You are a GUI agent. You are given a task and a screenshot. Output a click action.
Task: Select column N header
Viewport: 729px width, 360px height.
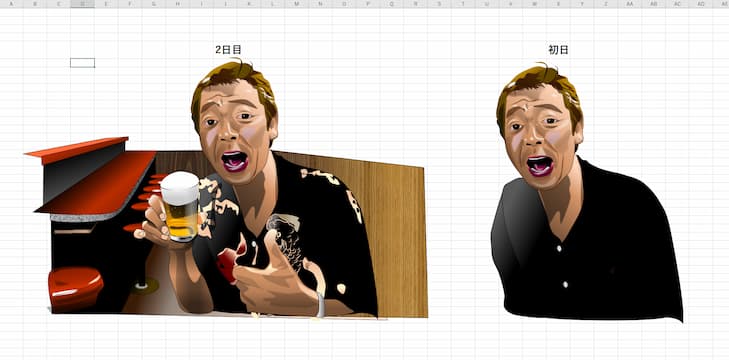point(320,4)
